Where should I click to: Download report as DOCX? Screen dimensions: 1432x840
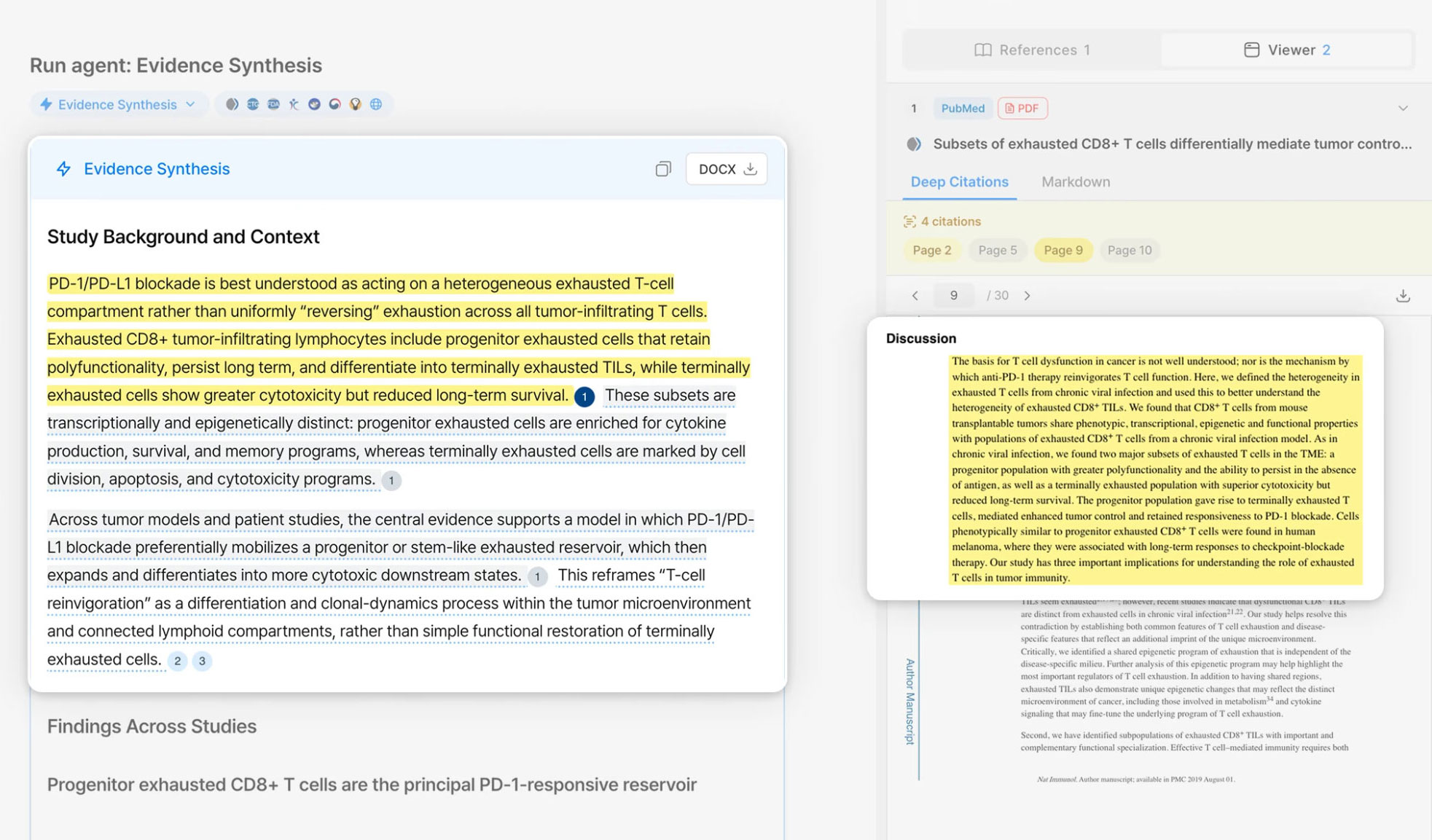(x=727, y=169)
